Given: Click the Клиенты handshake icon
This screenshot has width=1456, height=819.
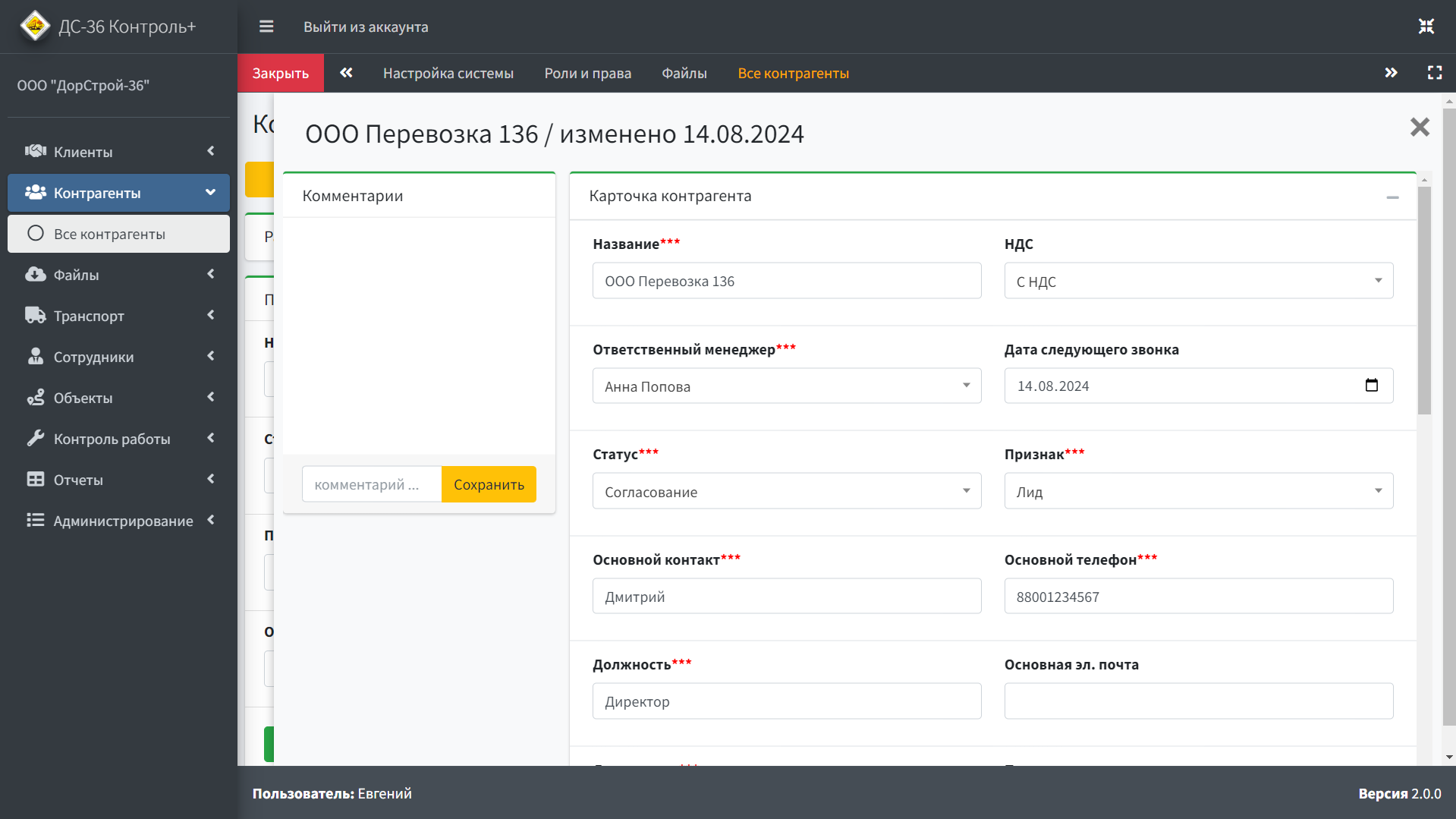Looking at the screenshot, I should pyautogui.click(x=36, y=151).
